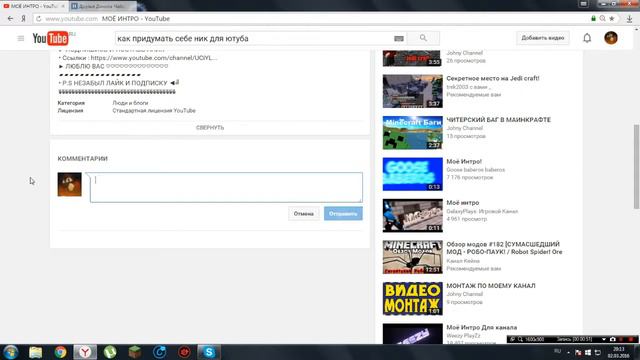This screenshot has height=360, width=640.
Task: Open uTorrent from the taskbar
Action: click(110, 352)
